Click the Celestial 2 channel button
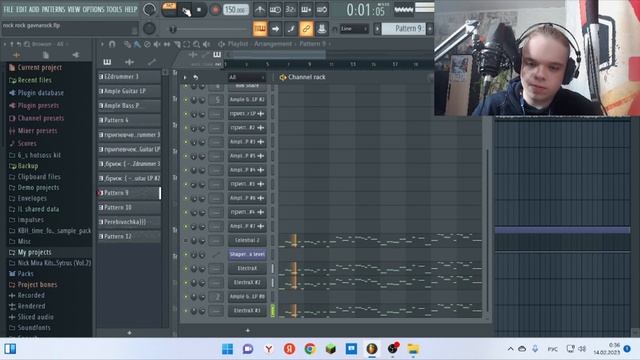Viewport: 640px width, 360px height. [247, 240]
